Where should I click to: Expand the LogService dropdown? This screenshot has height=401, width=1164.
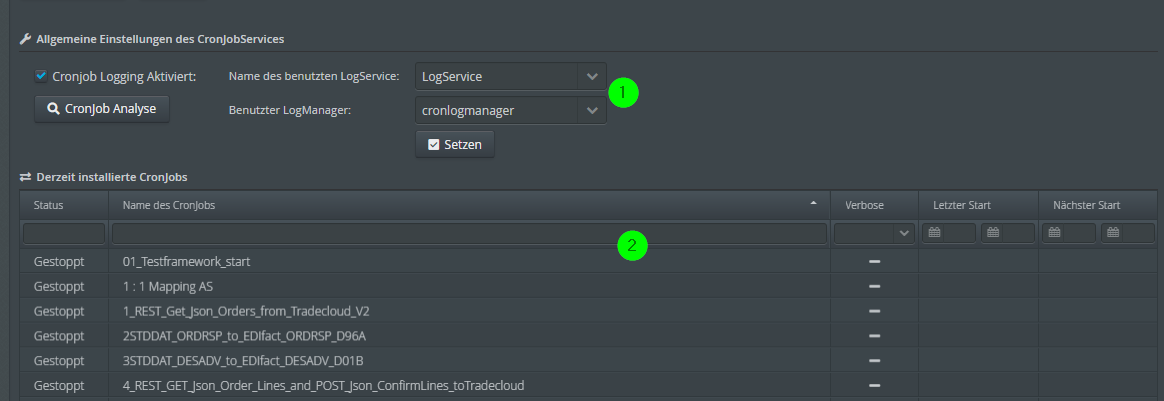coord(591,76)
